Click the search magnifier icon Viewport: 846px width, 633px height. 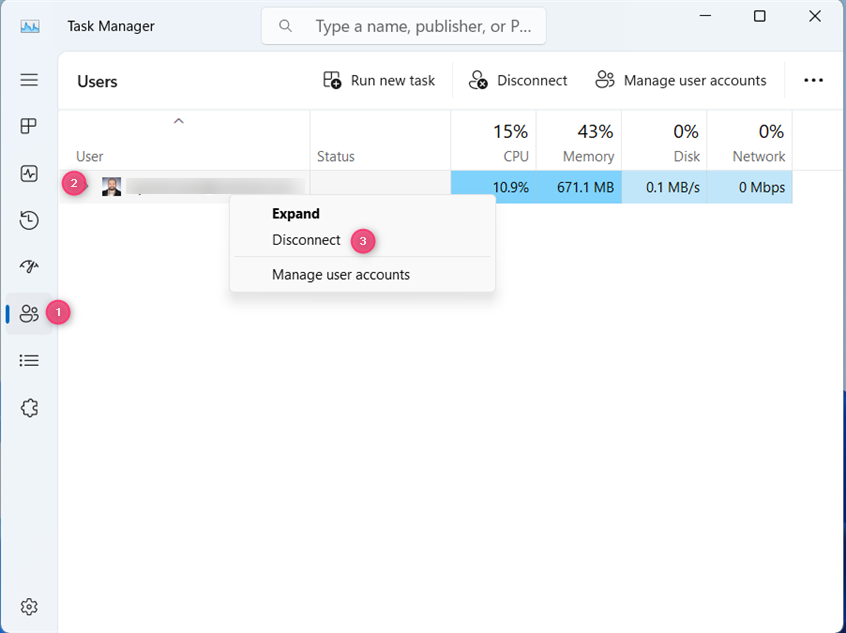tap(285, 26)
